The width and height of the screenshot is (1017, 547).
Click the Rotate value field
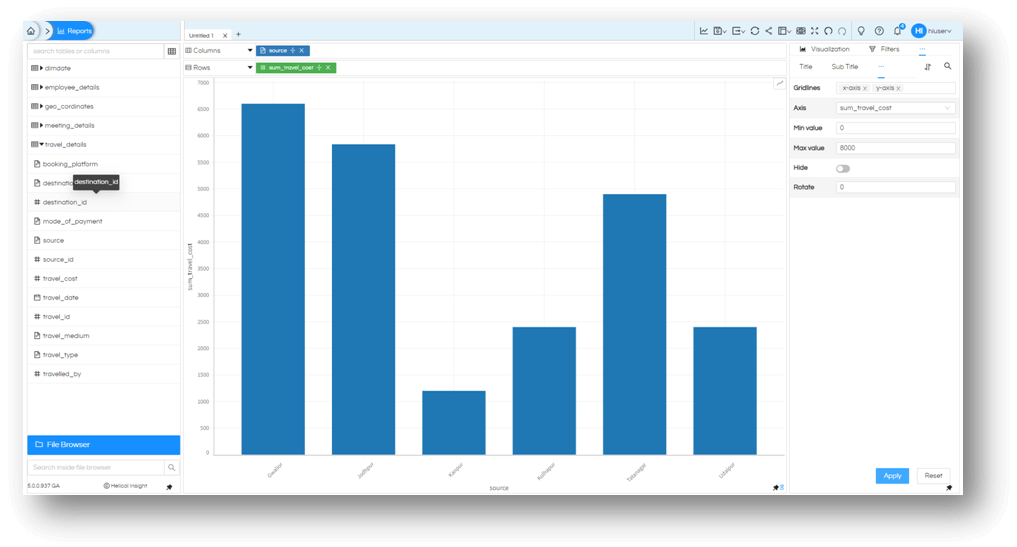895,188
